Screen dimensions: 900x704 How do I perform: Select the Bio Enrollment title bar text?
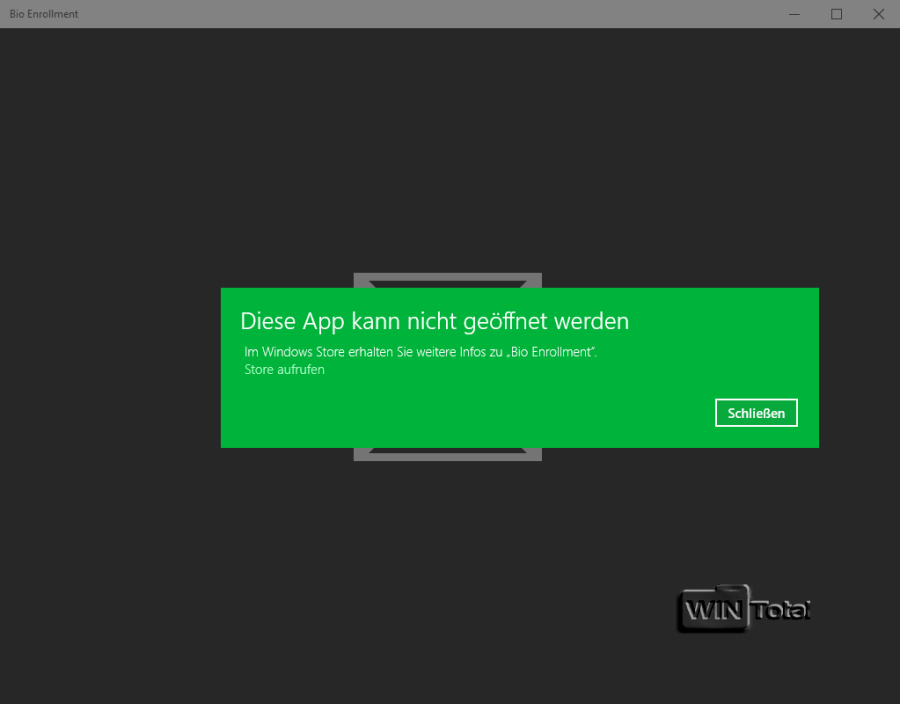44,13
